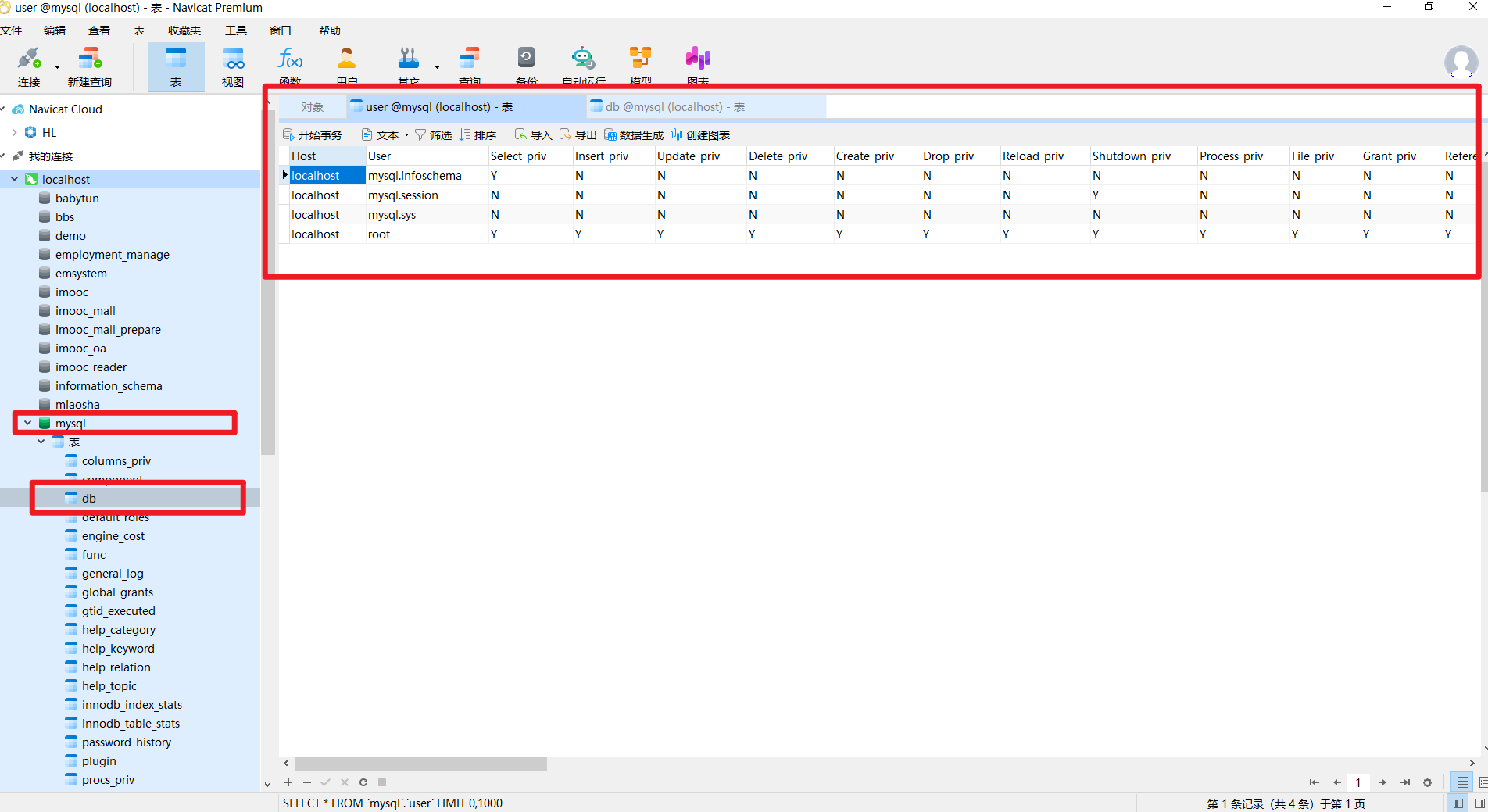
Task: Switch to the 对象 objects tab
Action: [313, 107]
